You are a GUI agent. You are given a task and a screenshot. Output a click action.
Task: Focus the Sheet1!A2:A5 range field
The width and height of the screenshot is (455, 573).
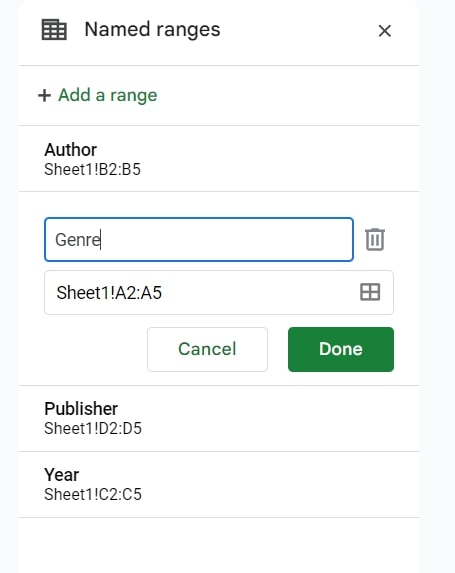tap(219, 292)
